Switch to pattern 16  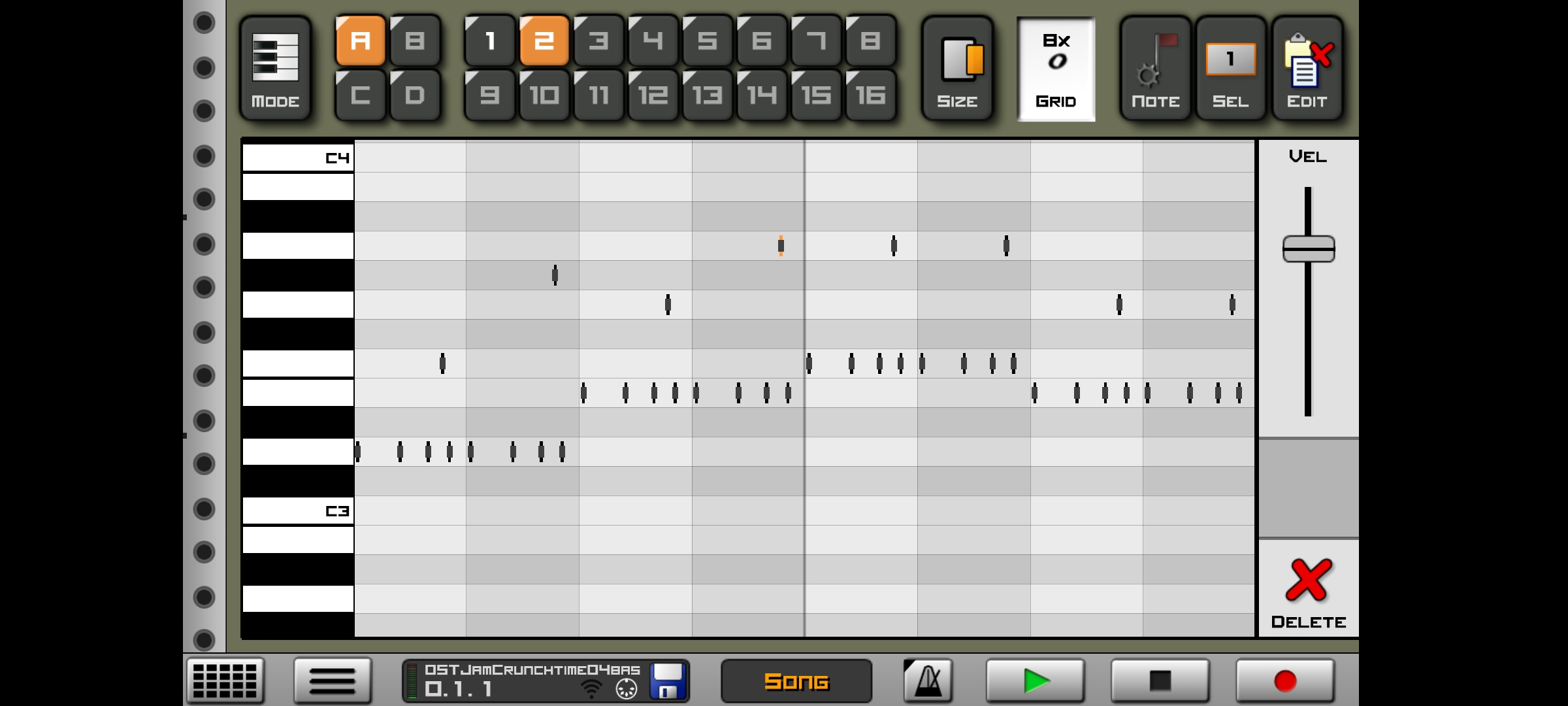(x=870, y=95)
